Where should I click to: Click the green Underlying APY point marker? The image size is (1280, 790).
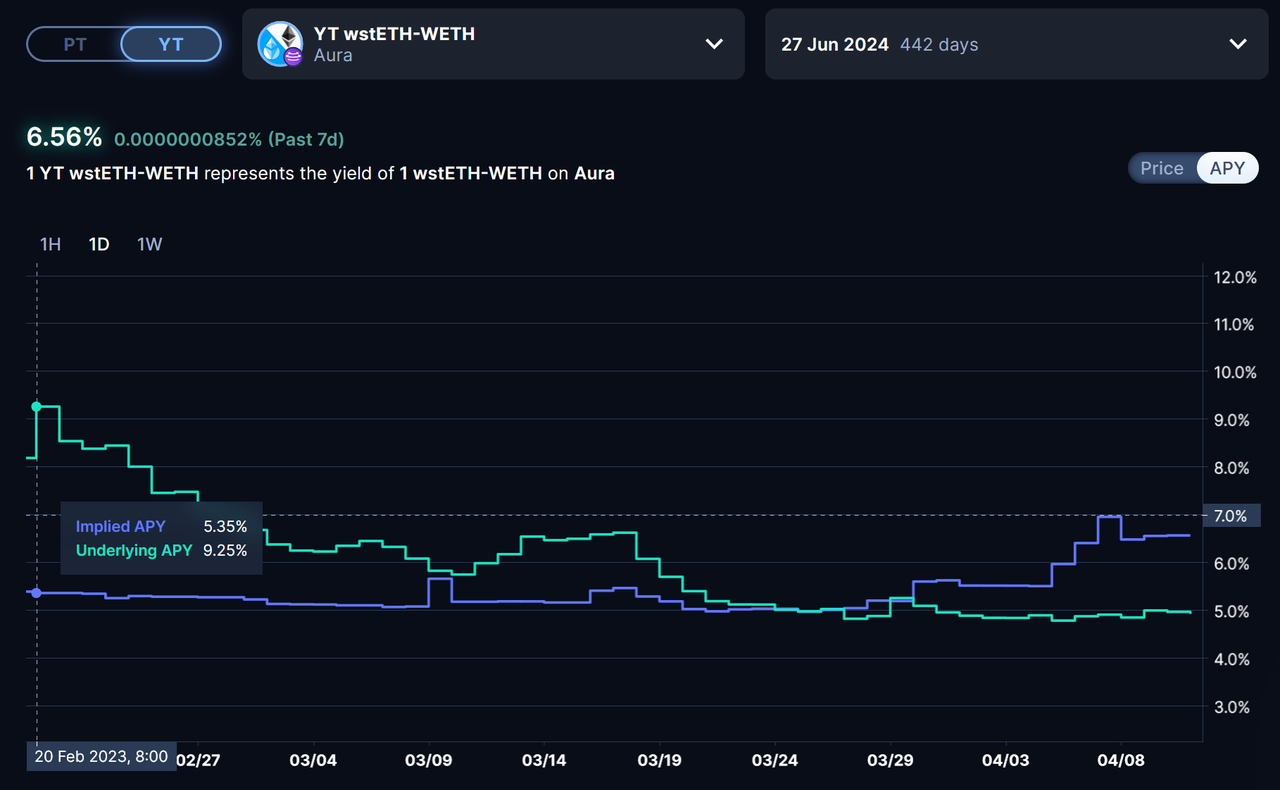37,406
